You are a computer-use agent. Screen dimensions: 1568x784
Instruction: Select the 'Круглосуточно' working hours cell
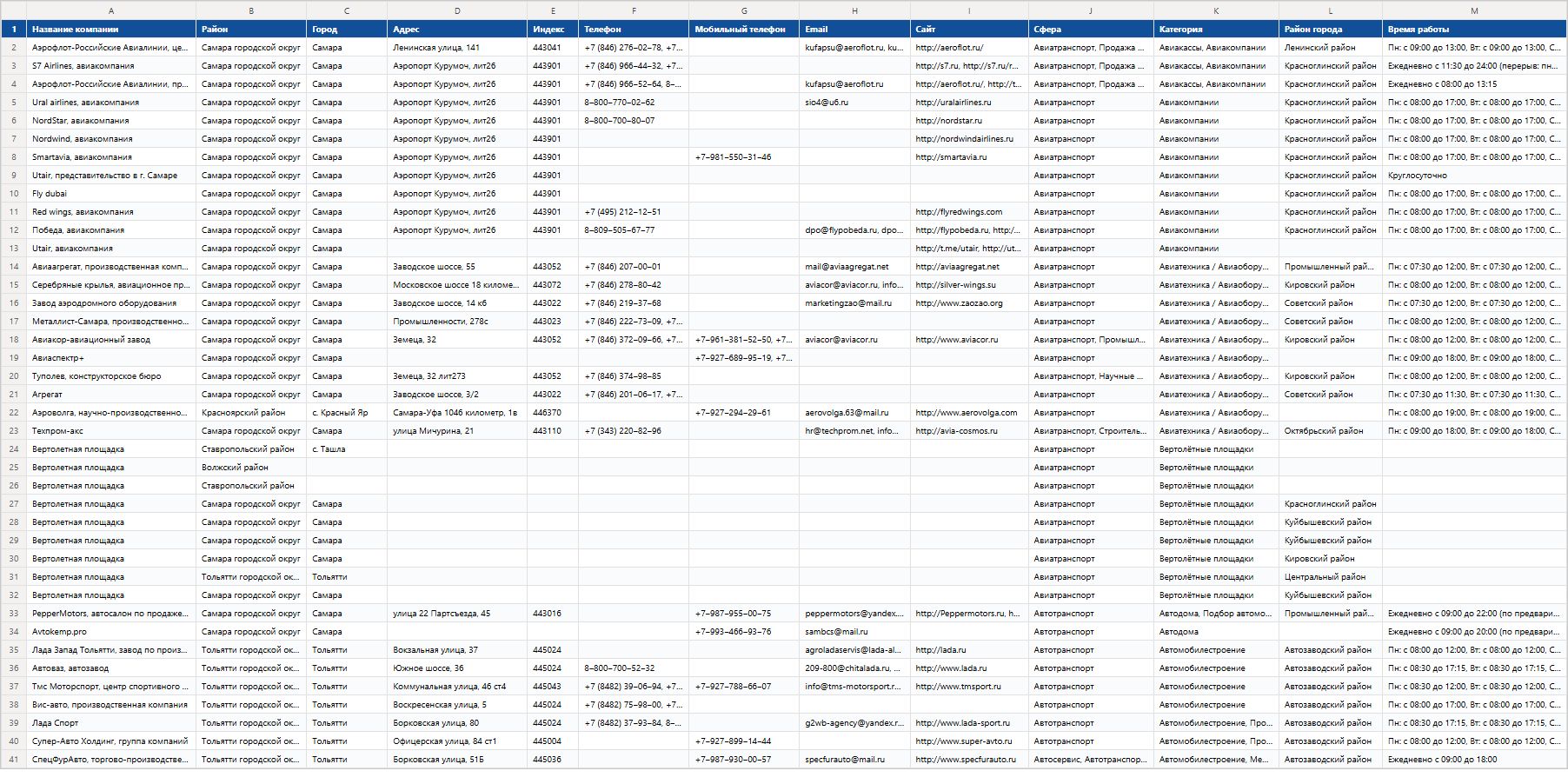coord(1474,176)
